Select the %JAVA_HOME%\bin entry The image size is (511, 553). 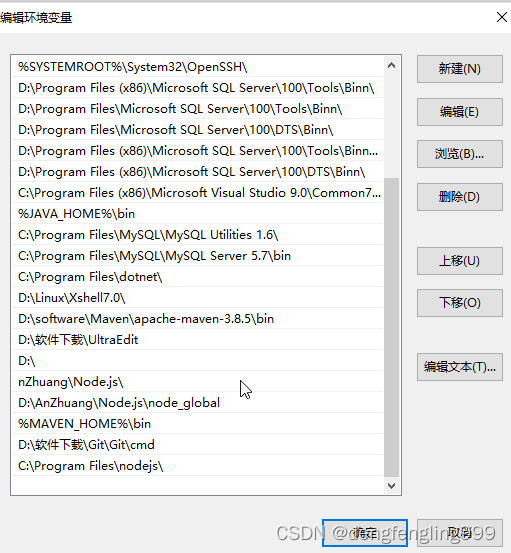pos(197,214)
